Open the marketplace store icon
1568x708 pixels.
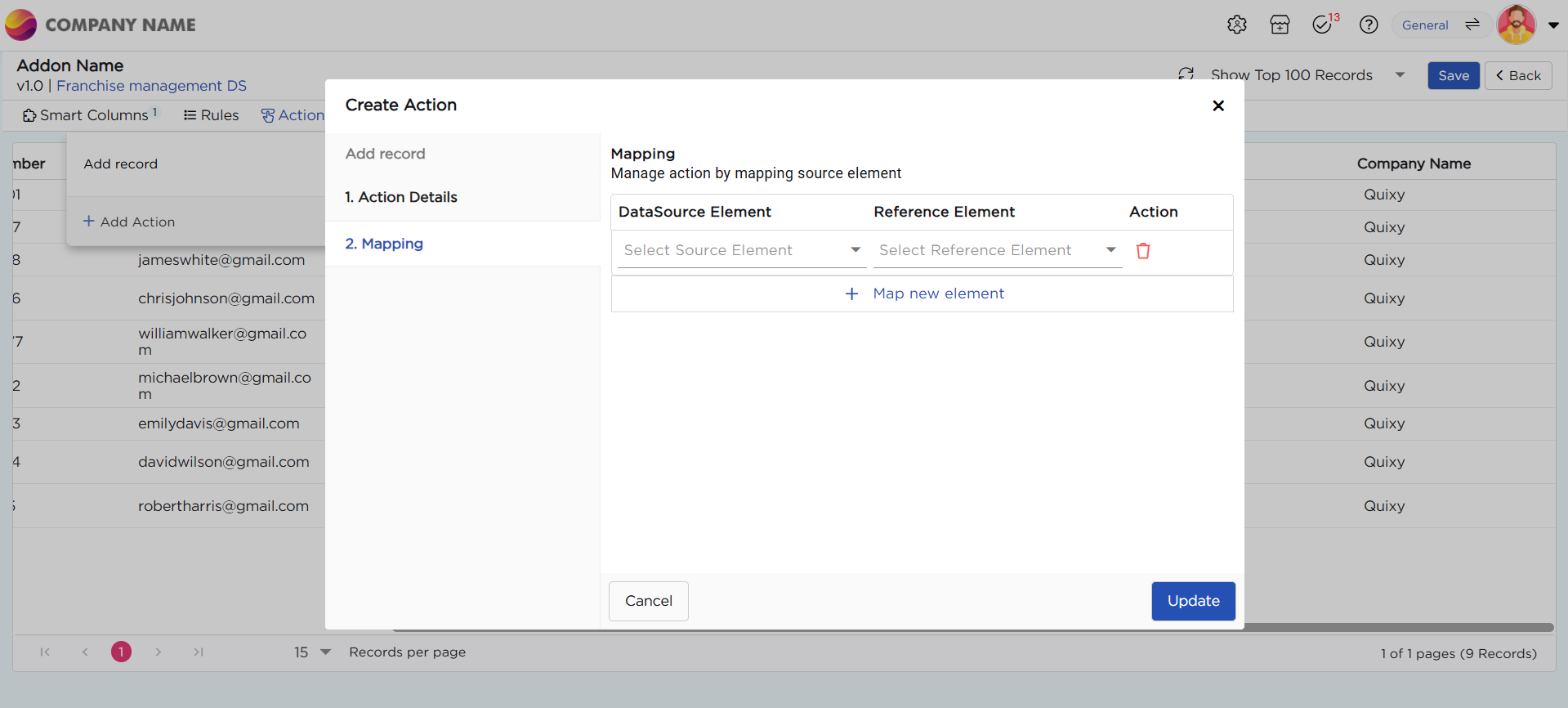click(x=1280, y=25)
